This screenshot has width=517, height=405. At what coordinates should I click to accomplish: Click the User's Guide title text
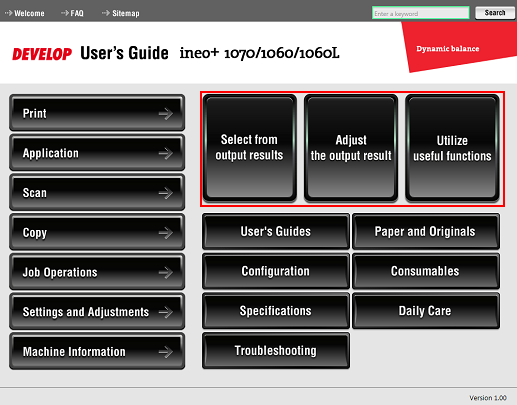point(124,53)
